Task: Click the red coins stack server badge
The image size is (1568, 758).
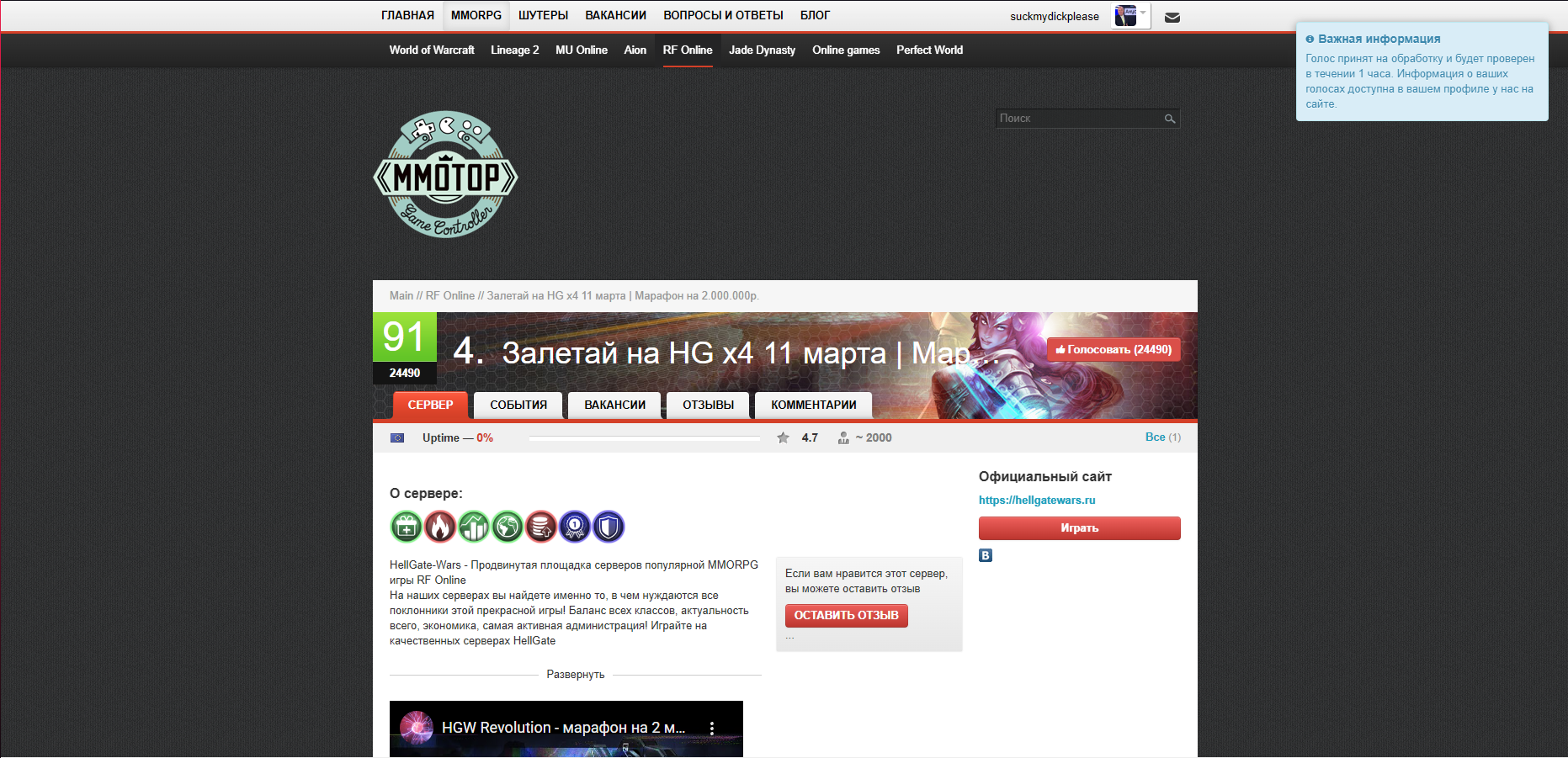Action: [541, 527]
